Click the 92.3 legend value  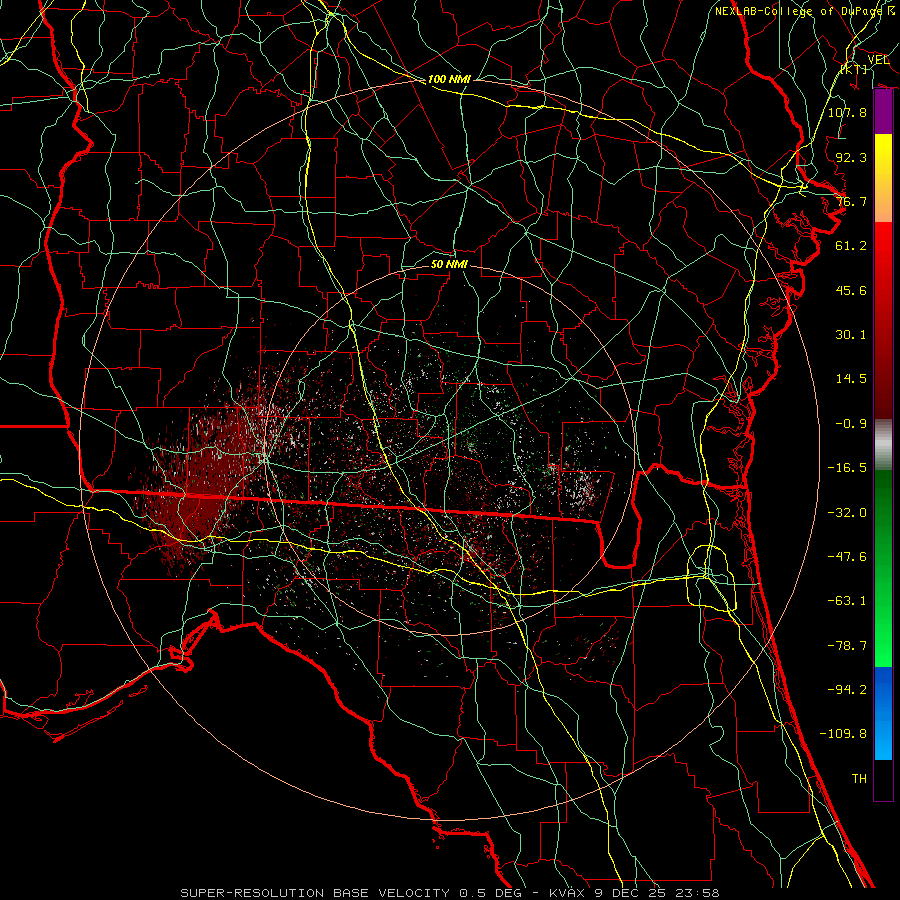851,157
